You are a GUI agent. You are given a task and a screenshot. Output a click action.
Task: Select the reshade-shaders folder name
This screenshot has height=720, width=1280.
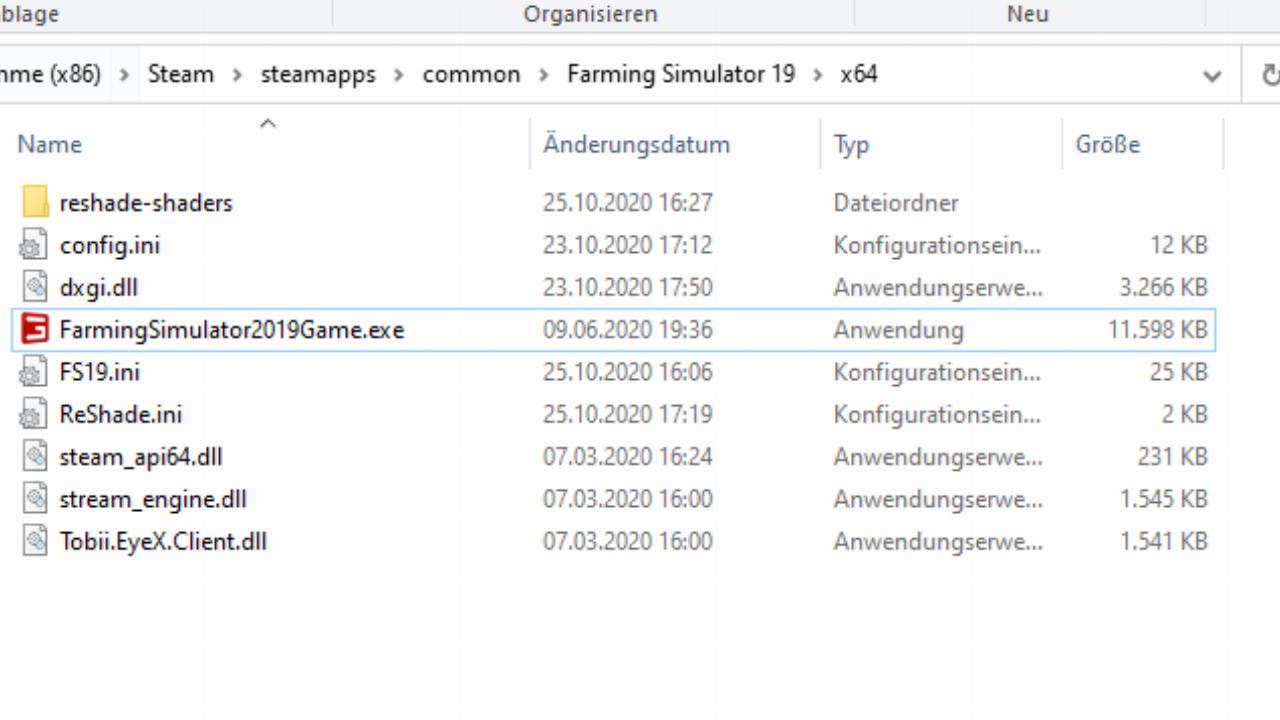(146, 203)
